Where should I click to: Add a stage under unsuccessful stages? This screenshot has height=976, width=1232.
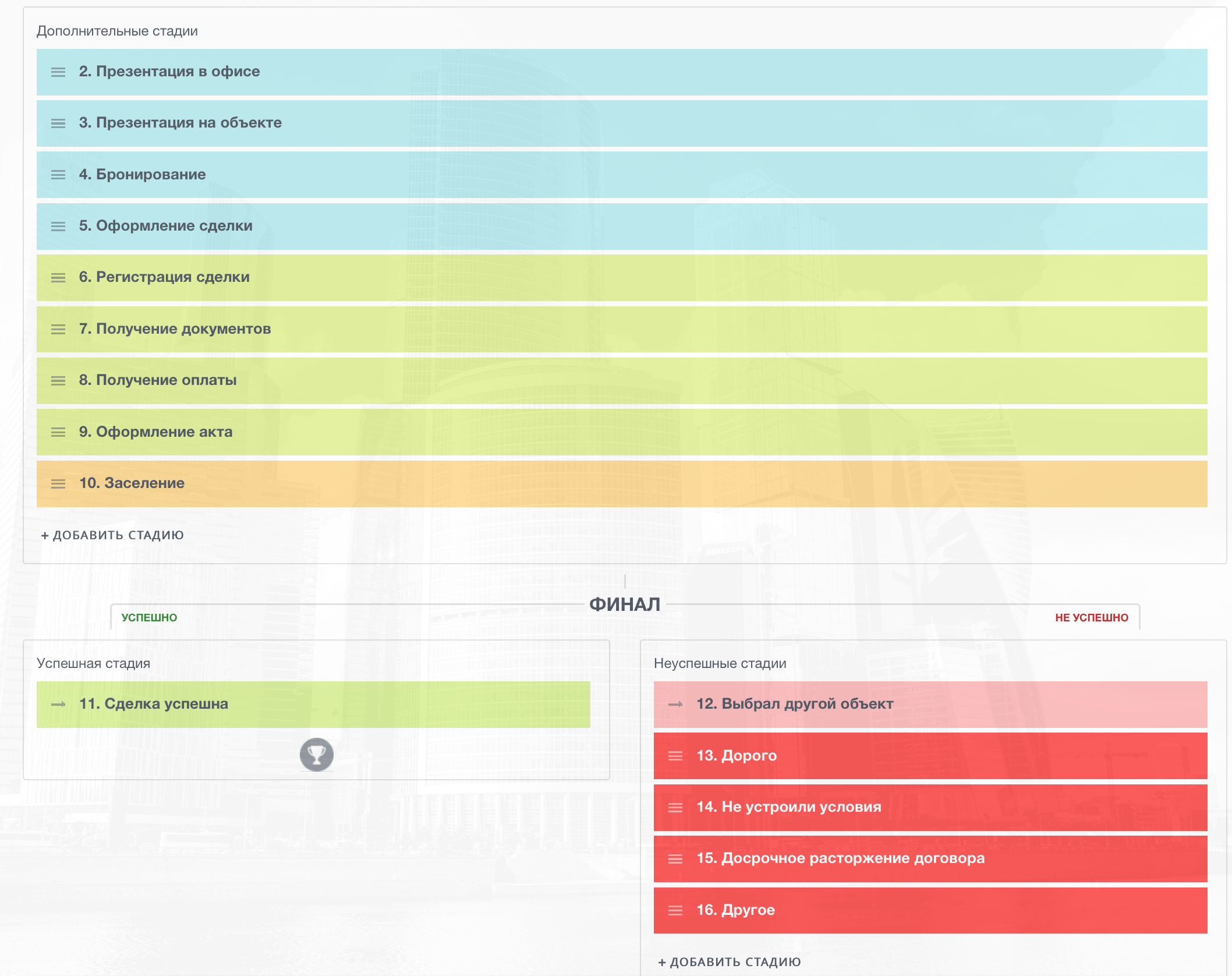(730, 962)
